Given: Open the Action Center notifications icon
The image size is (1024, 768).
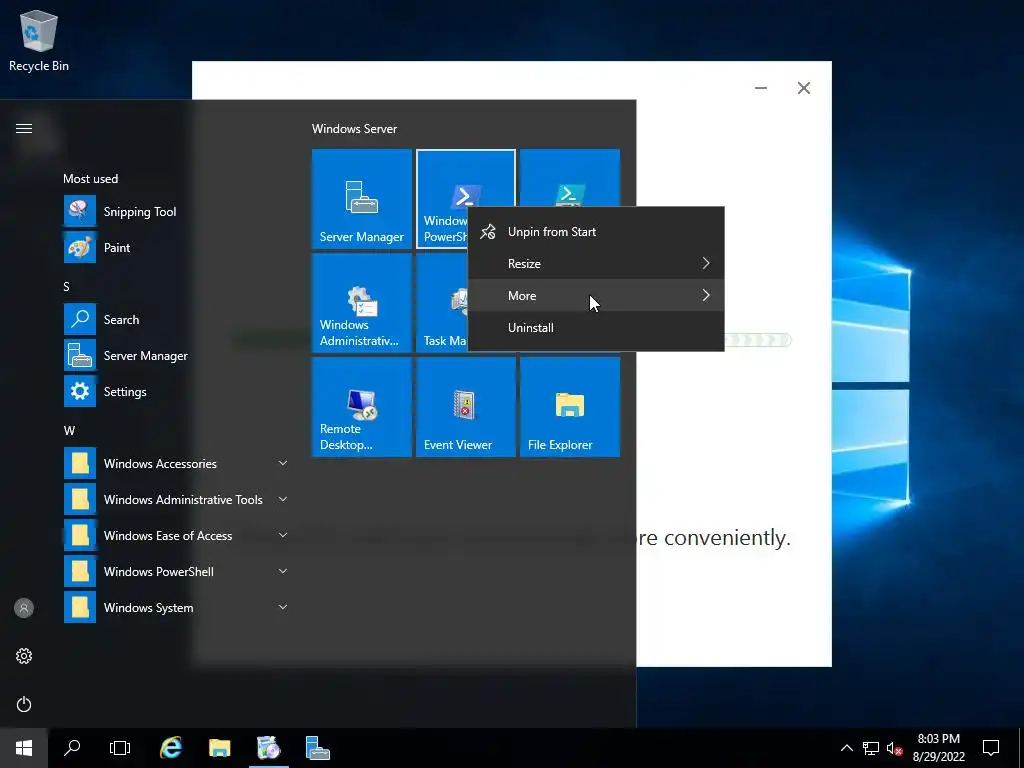Looking at the screenshot, I should pyautogui.click(x=991, y=748).
